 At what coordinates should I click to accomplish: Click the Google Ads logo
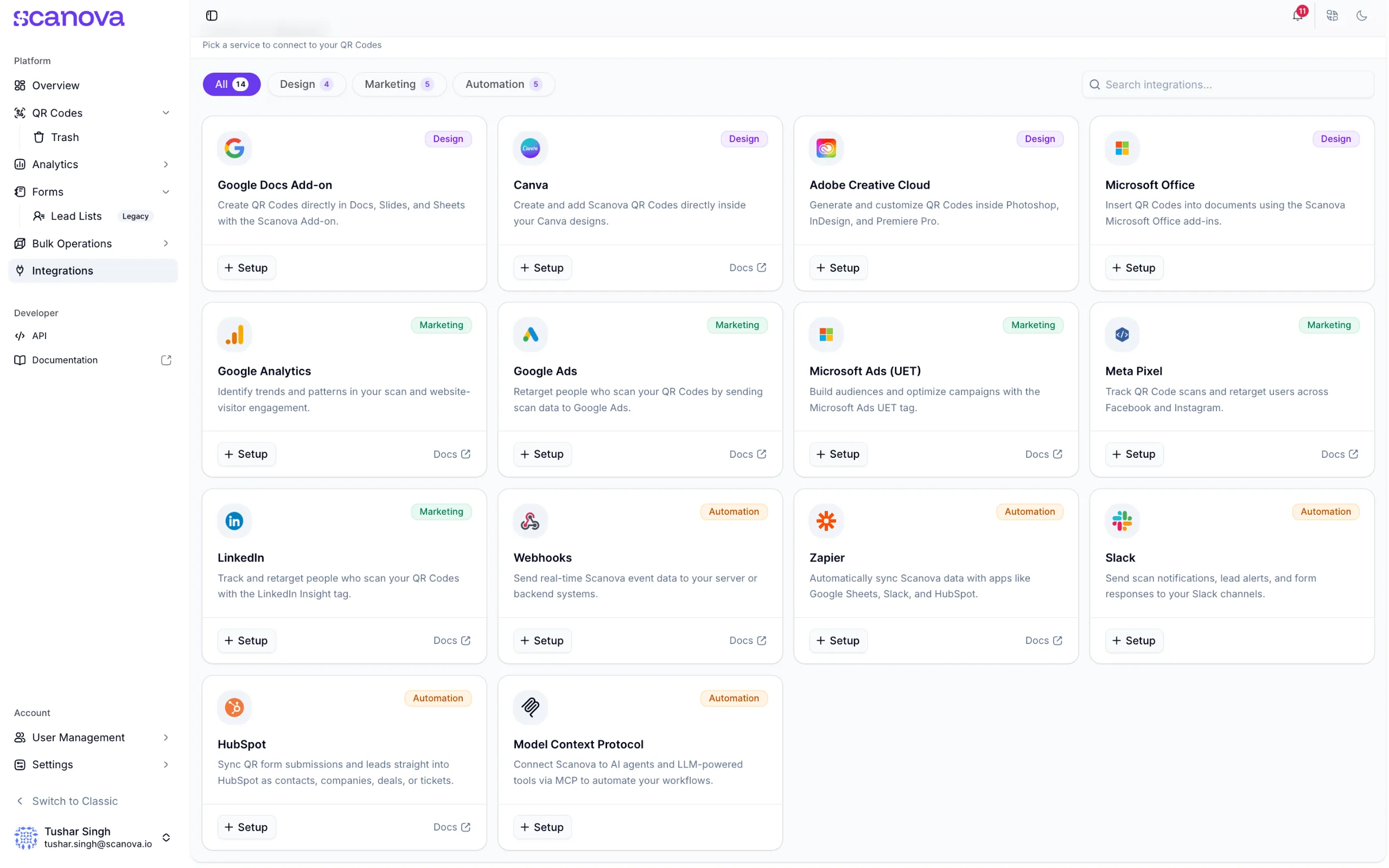530,335
